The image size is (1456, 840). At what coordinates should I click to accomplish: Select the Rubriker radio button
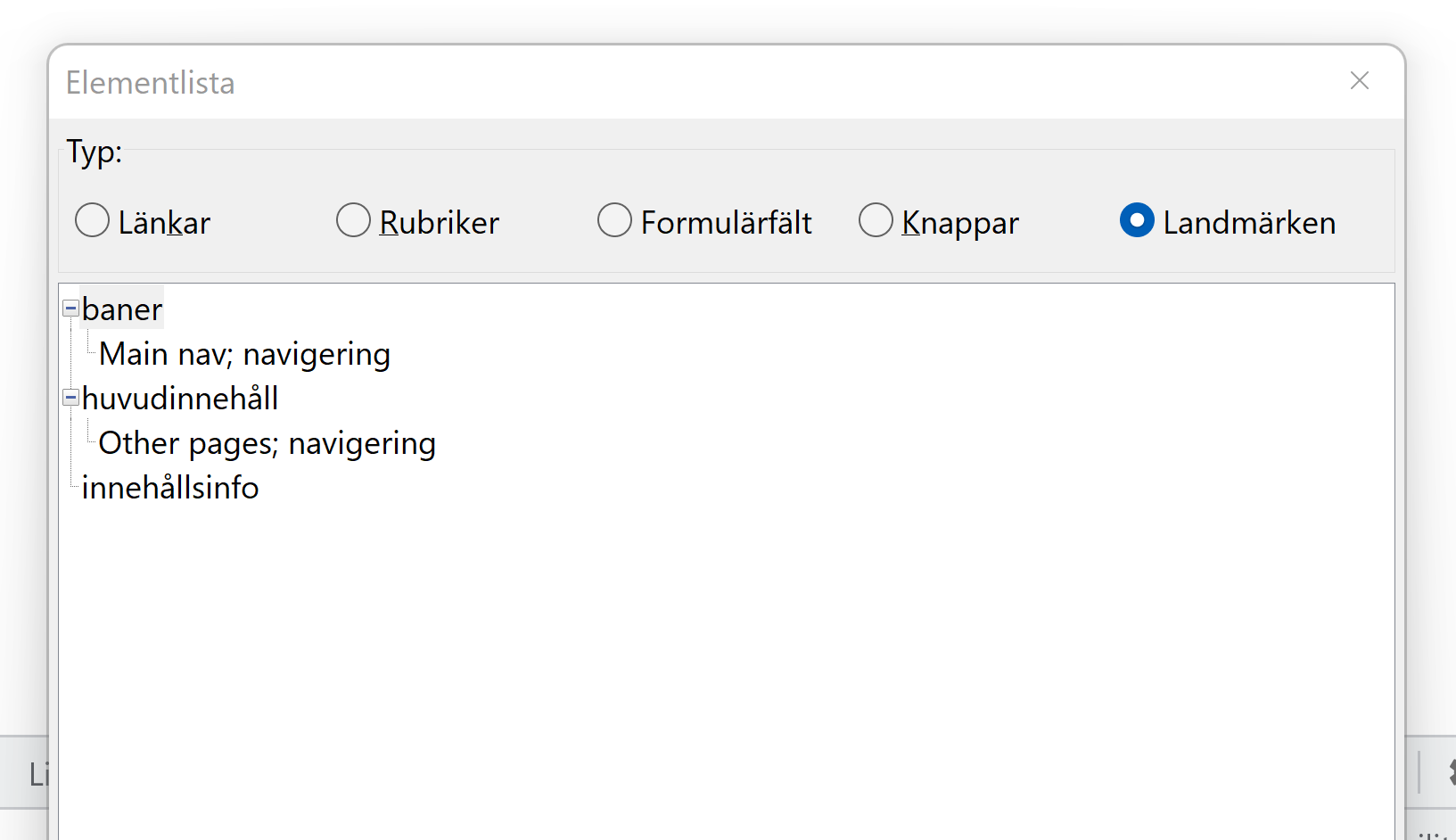click(353, 220)
